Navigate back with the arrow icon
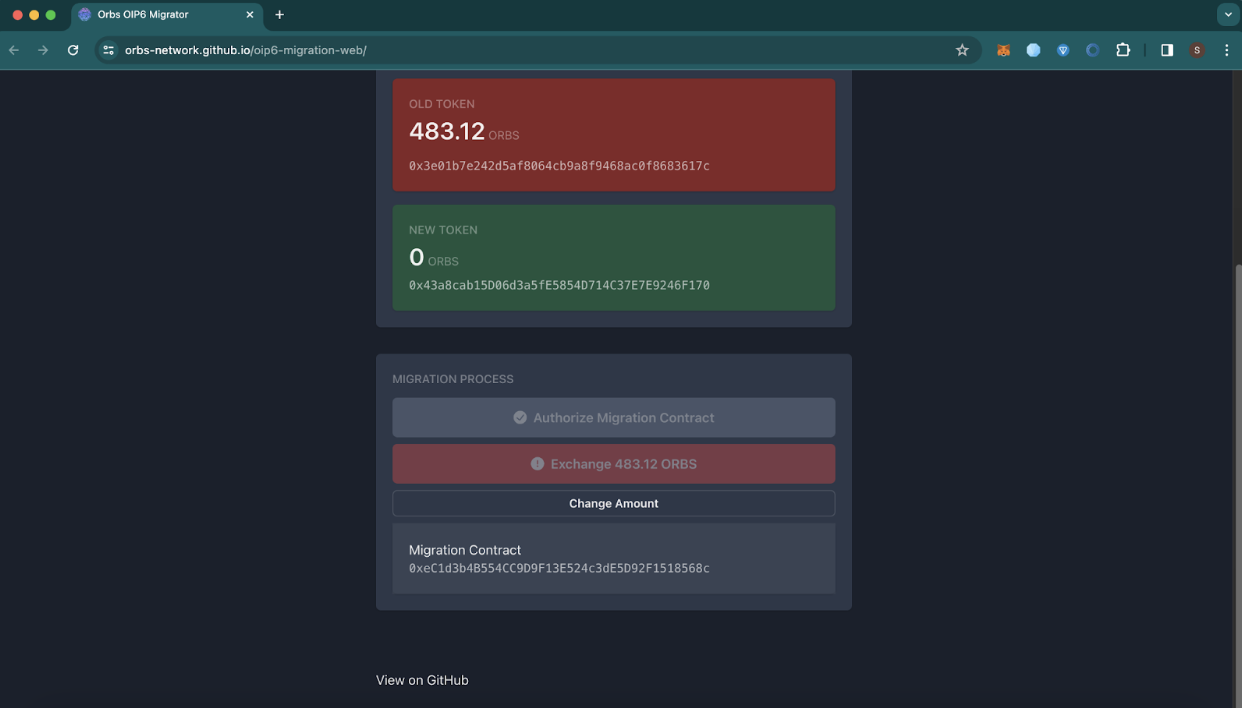This screenshot has height=708, width=1242. pos(13,50)
